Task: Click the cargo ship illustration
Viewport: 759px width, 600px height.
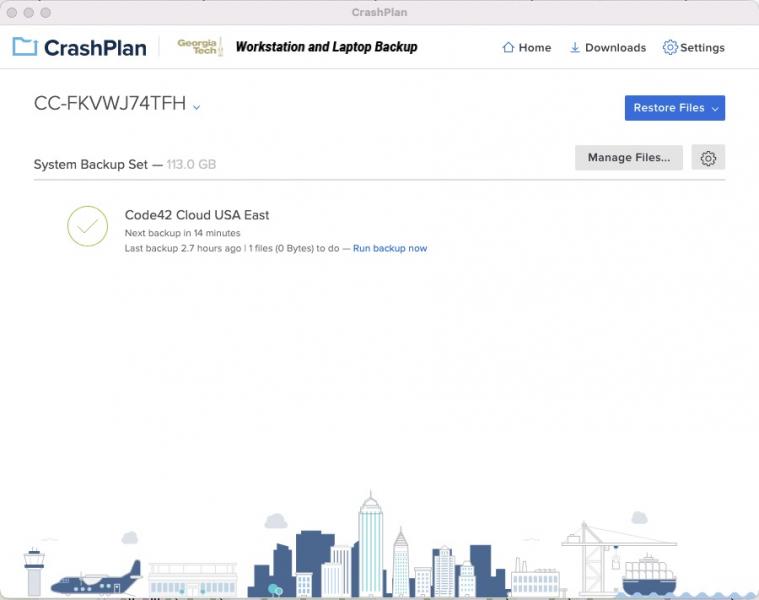Action: click(649, 575)
